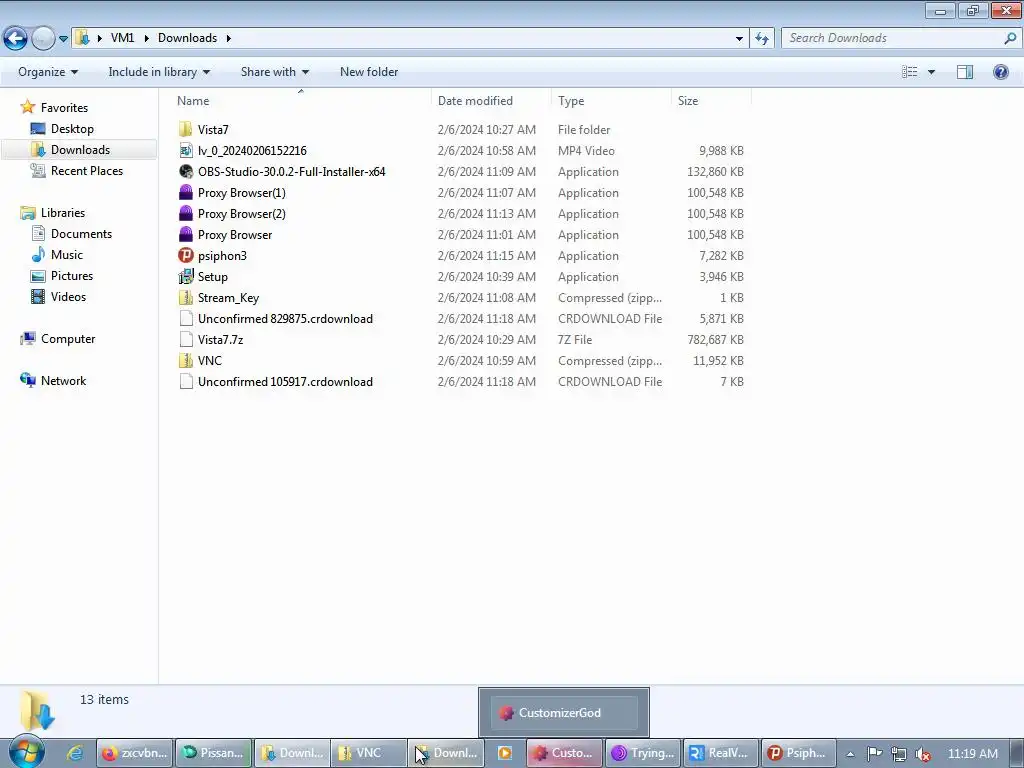The image size is (1024, 768).
Task: Open the address bar history dropdown
Action: pyautogui.click(x=739, y=39)
